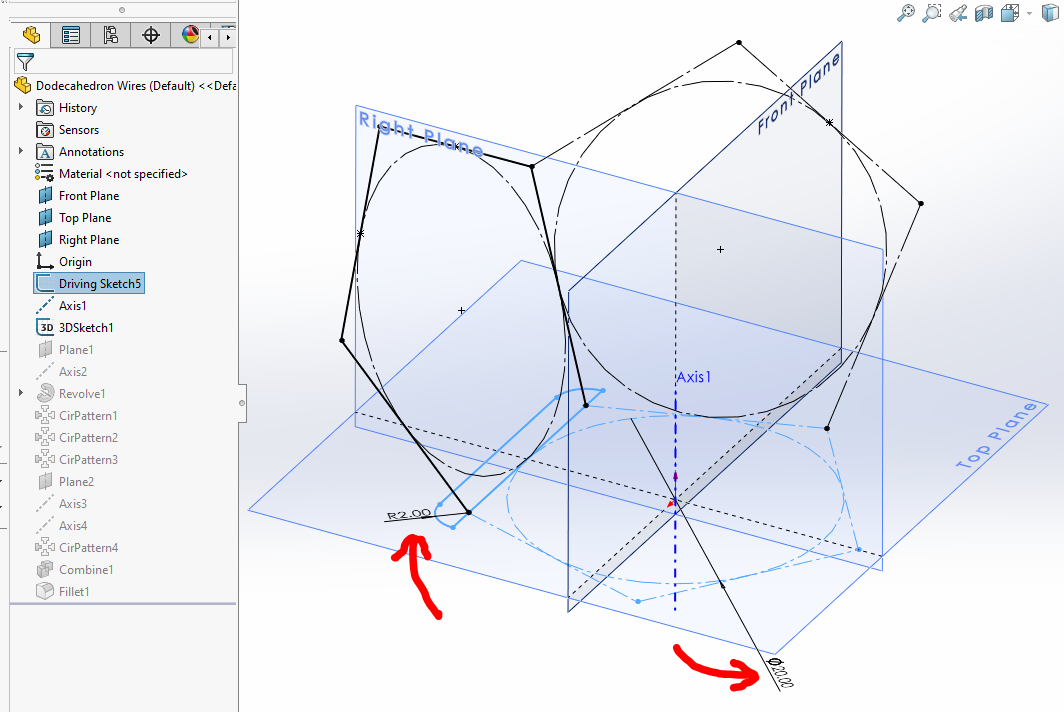Viewport: 1064px width, 712px height.
Task: Click the Fillet1 feature icon
Action: (x=45, y=591)
